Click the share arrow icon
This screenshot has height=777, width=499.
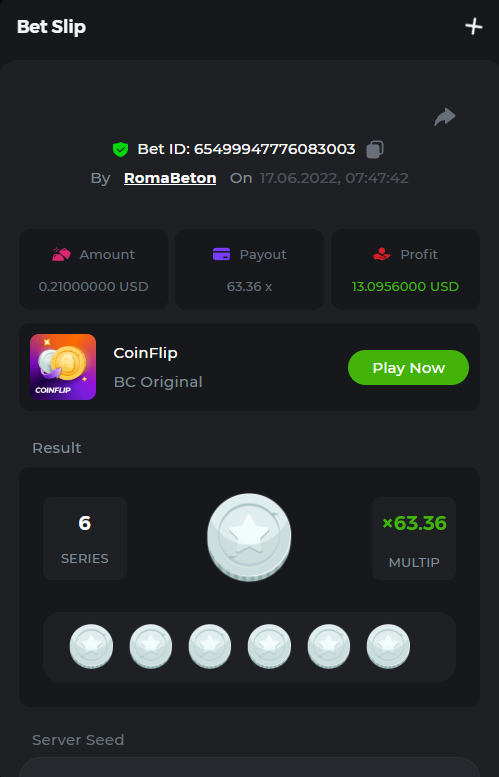tap(444, 117)
